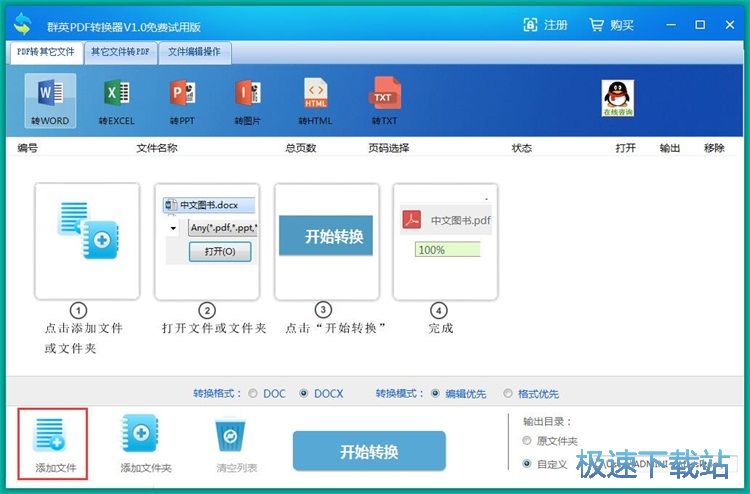The image size is (750, 494).
Task: Click the 添加文件夹 add folder icon
Action: tap(145, 444)
